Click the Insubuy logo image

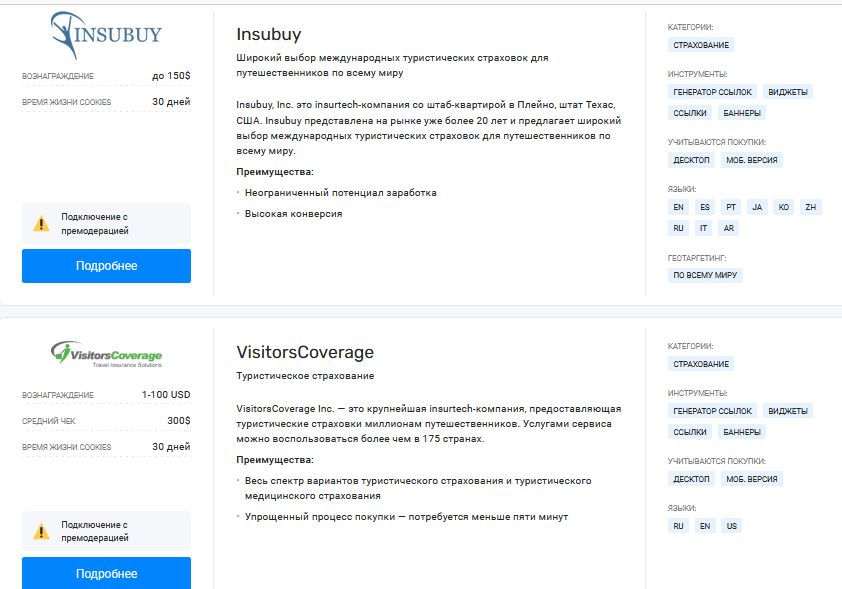(x=106, y=35)
